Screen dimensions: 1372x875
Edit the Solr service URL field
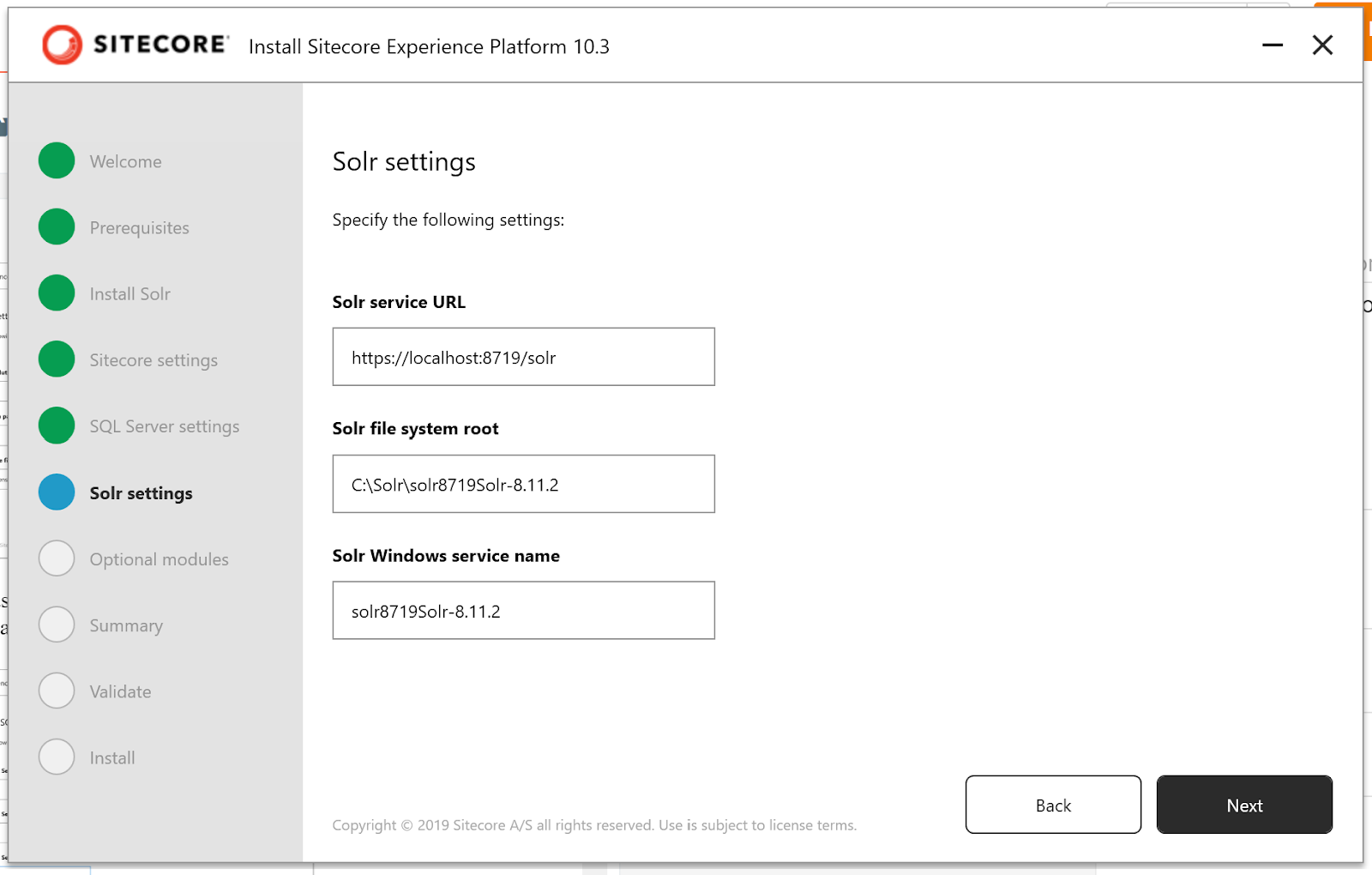(523, 357)
